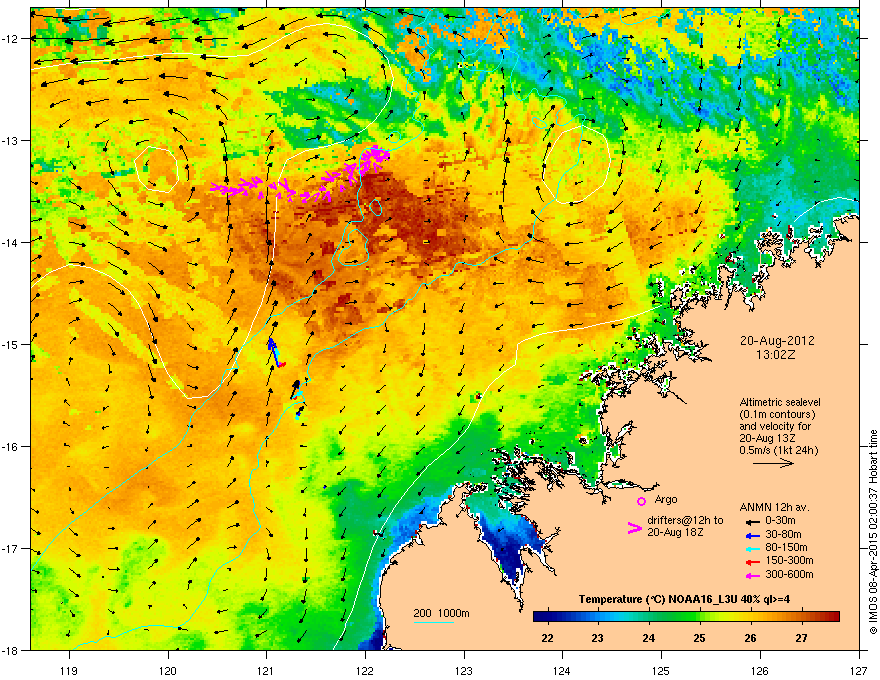Click the black 0-30m legend arrow

(753, 522)
